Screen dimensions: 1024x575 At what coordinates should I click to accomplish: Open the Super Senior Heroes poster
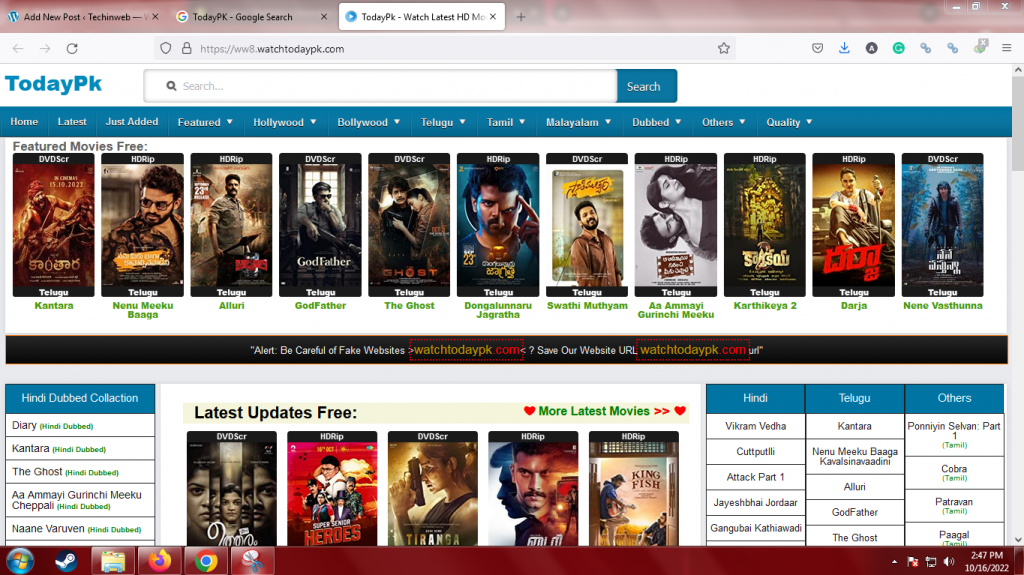click(332, 489)
